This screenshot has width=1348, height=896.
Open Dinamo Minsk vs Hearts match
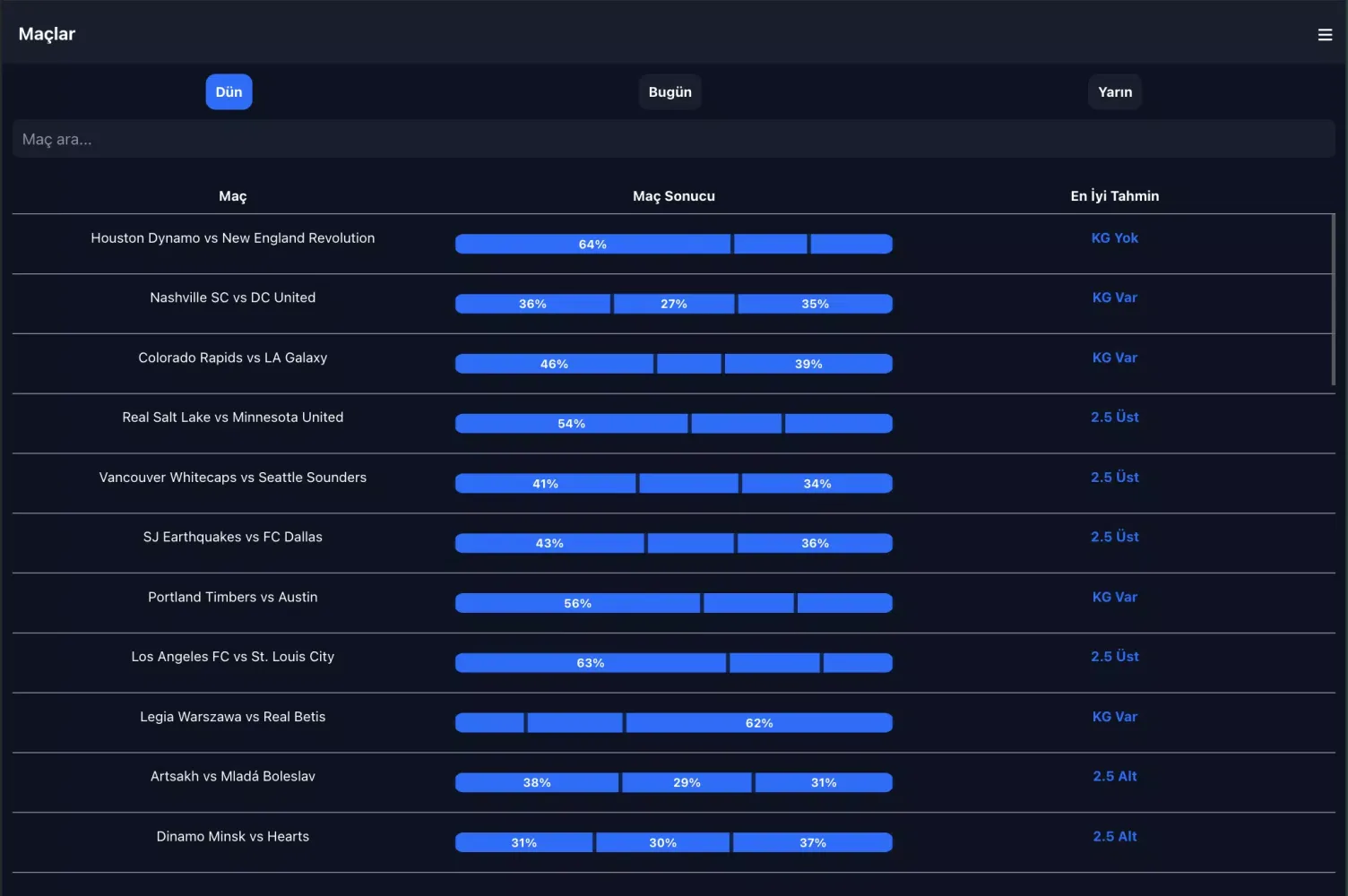click(233, 836)
